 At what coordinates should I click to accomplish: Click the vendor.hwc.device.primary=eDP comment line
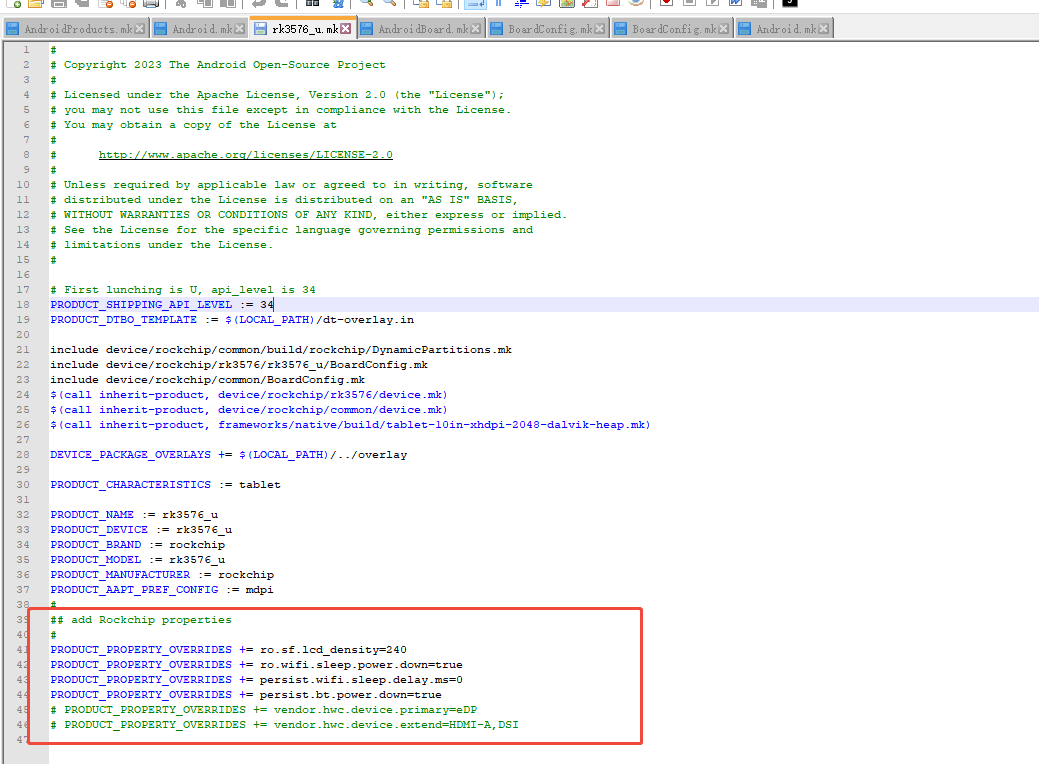click(x=264, y=710)
